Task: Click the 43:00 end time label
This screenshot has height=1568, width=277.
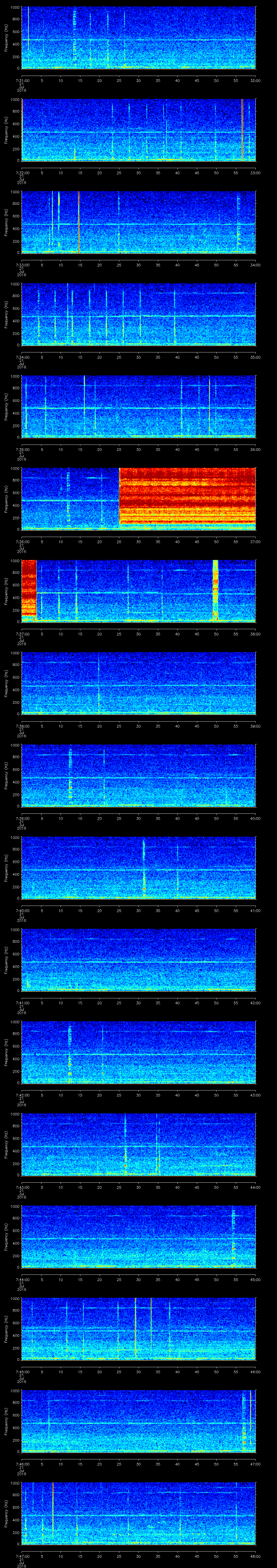Action: pos(255,1095)
